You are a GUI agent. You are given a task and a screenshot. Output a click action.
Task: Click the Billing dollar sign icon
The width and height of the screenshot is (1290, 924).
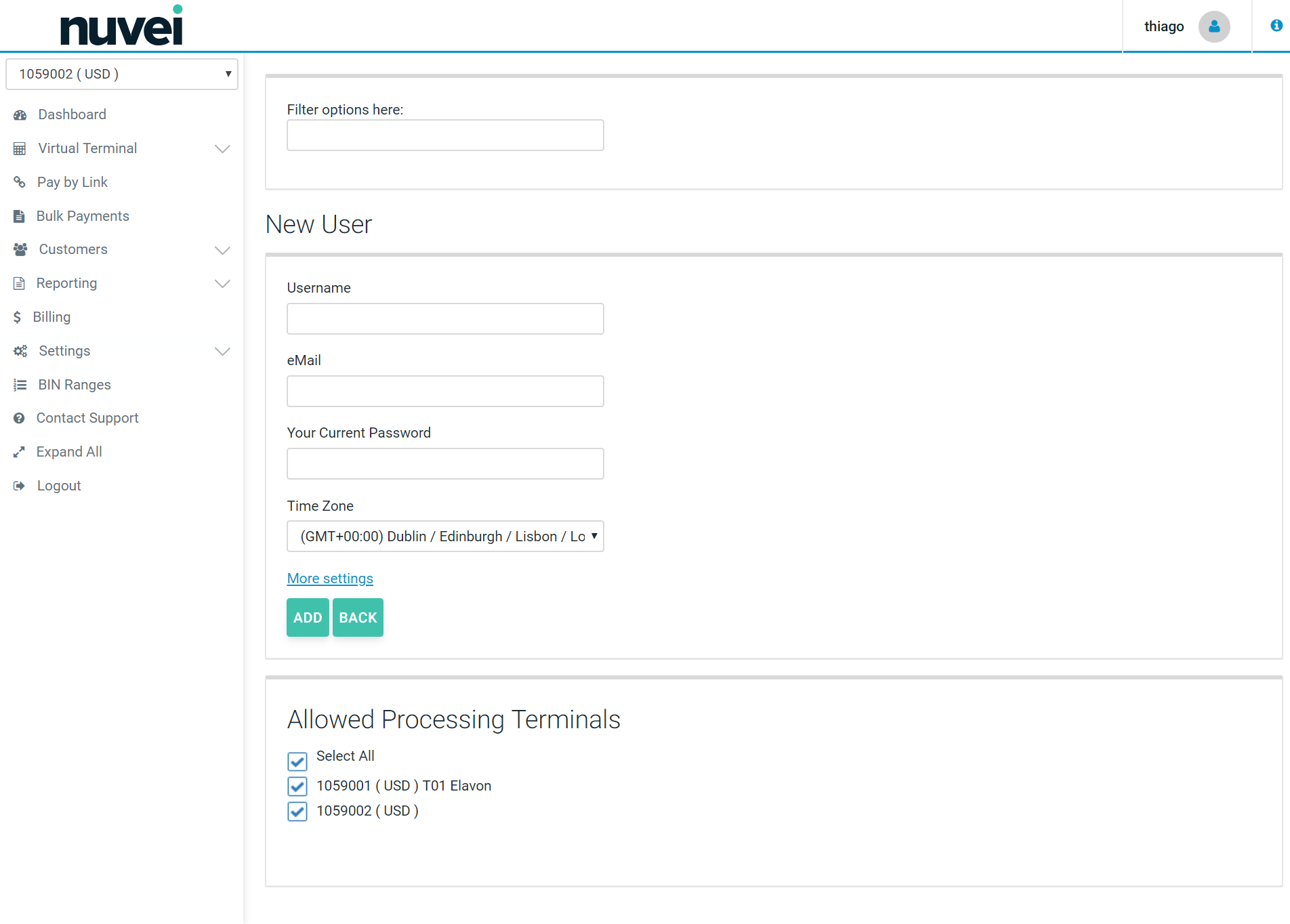coord(18,317)
